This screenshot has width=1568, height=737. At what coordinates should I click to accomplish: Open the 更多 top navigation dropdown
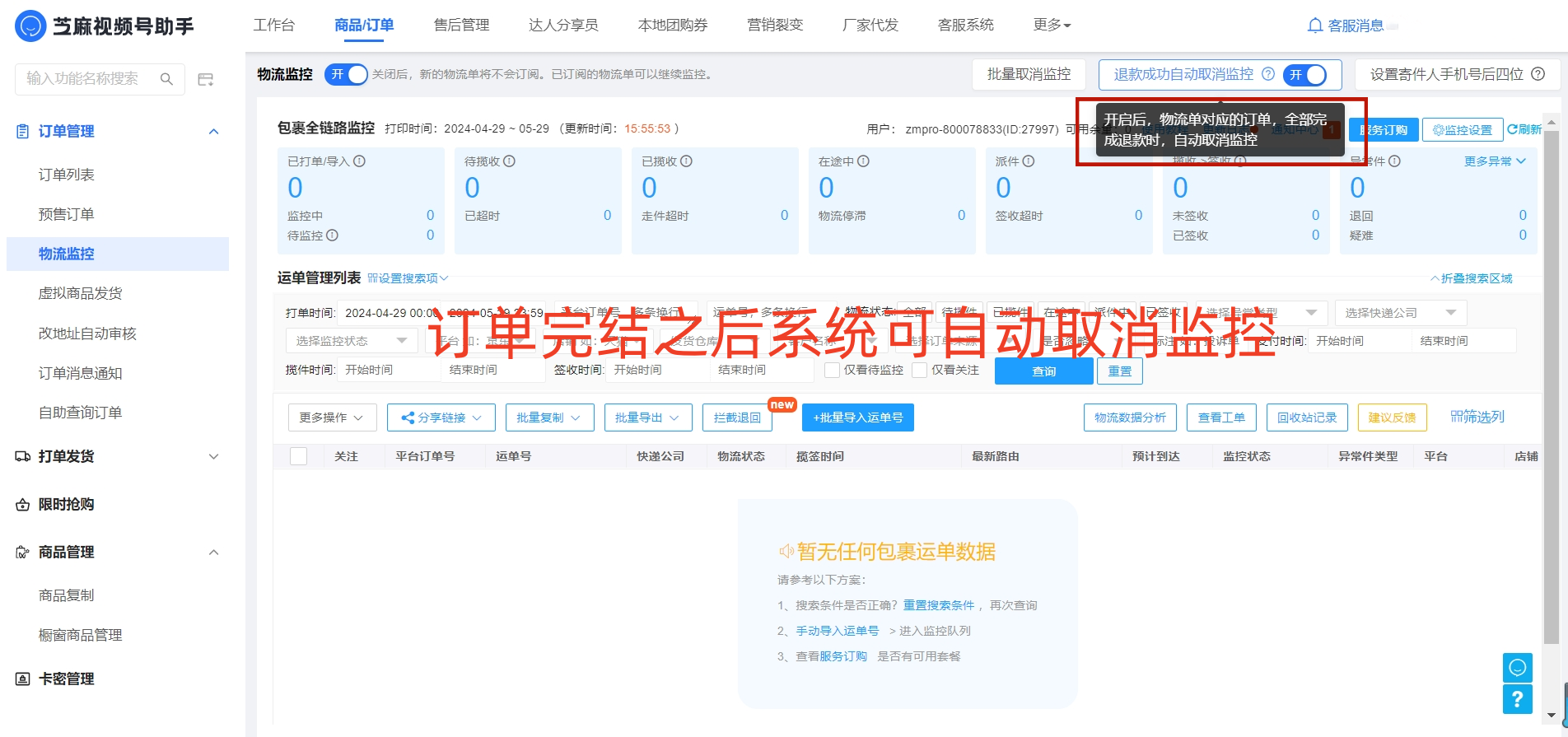(x=1052, y=26)
